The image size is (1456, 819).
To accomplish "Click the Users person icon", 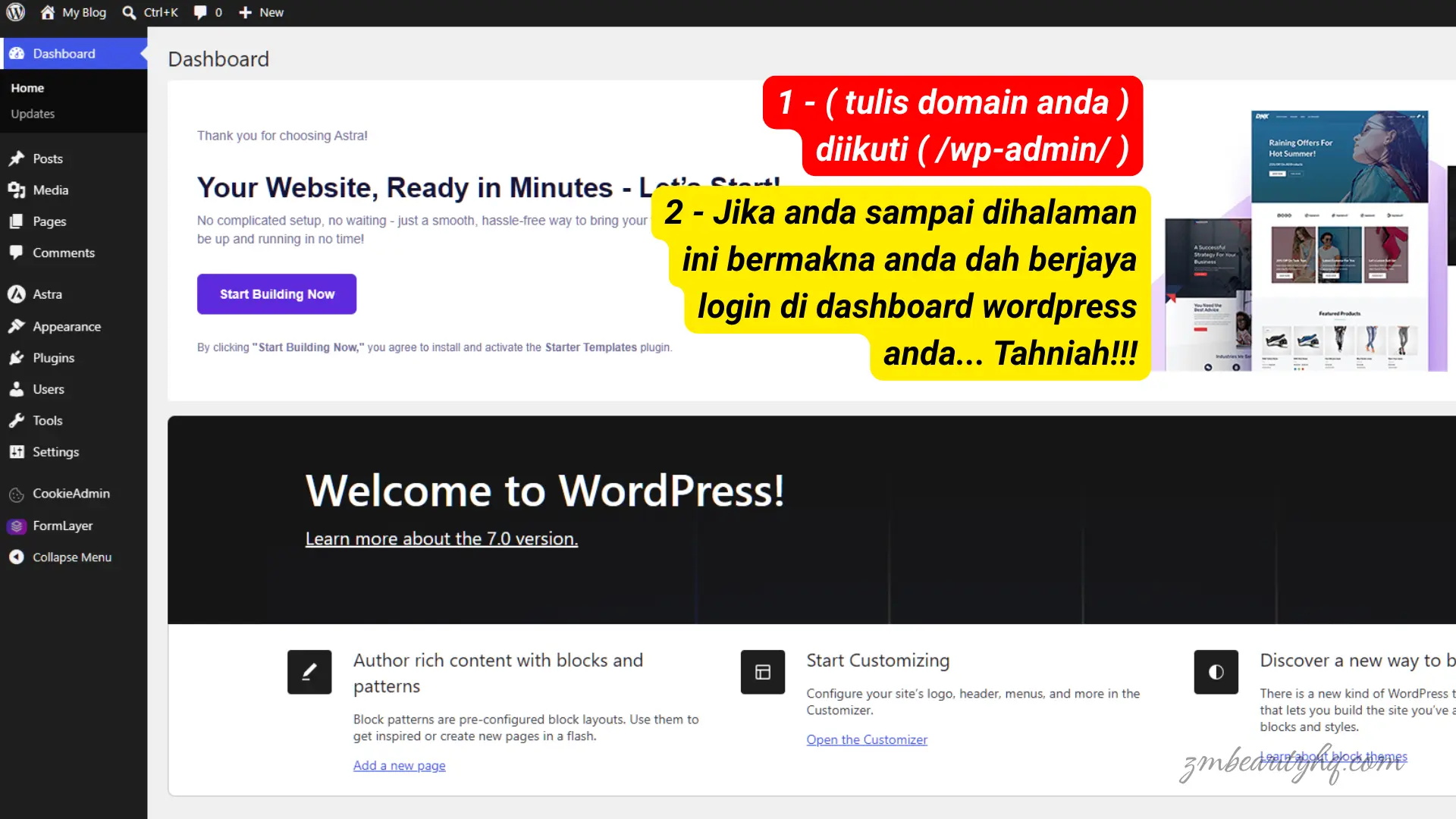I will 17,389.
